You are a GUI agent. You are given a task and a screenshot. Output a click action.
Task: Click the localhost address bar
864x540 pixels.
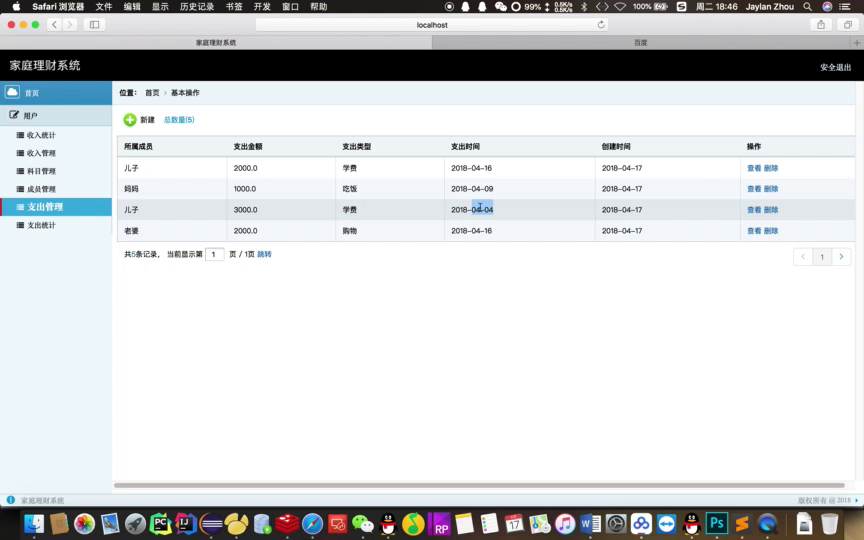(432, 25)
